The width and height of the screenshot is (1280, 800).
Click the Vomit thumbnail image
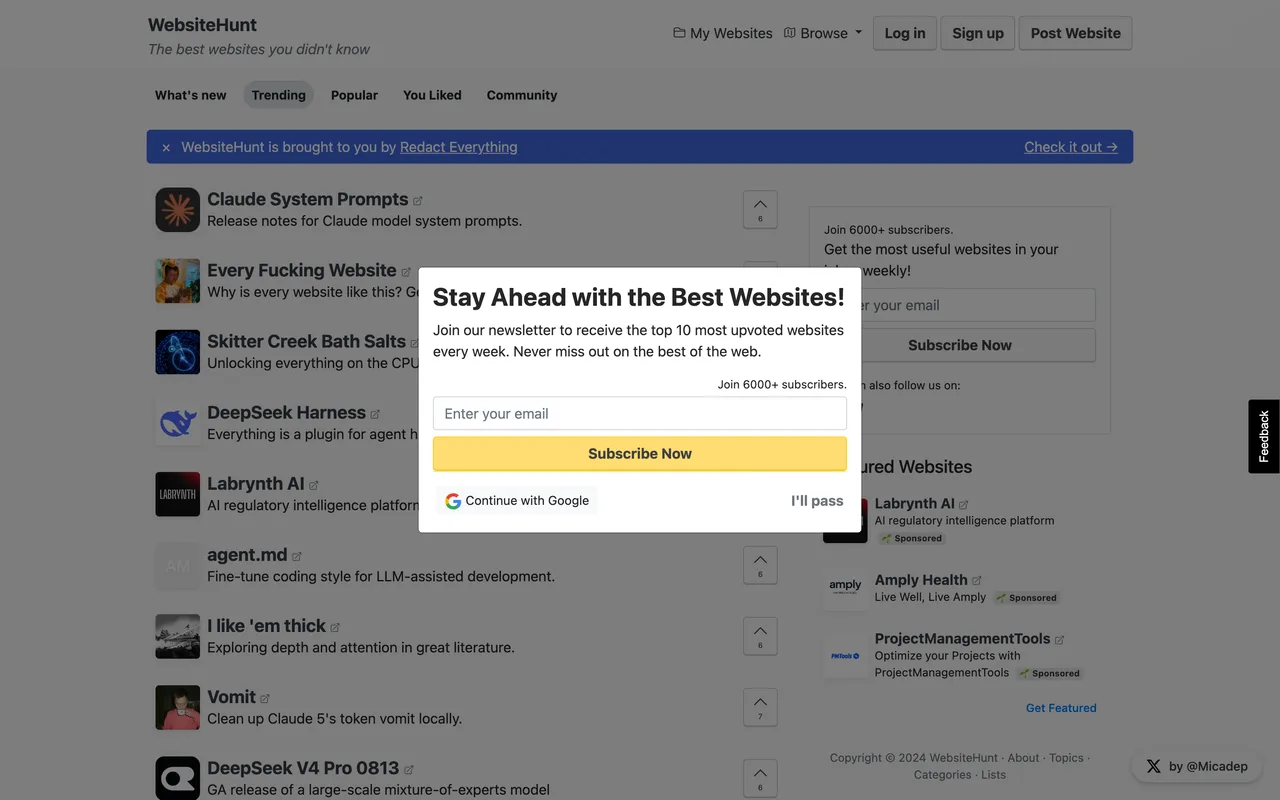tap(178, 707)
